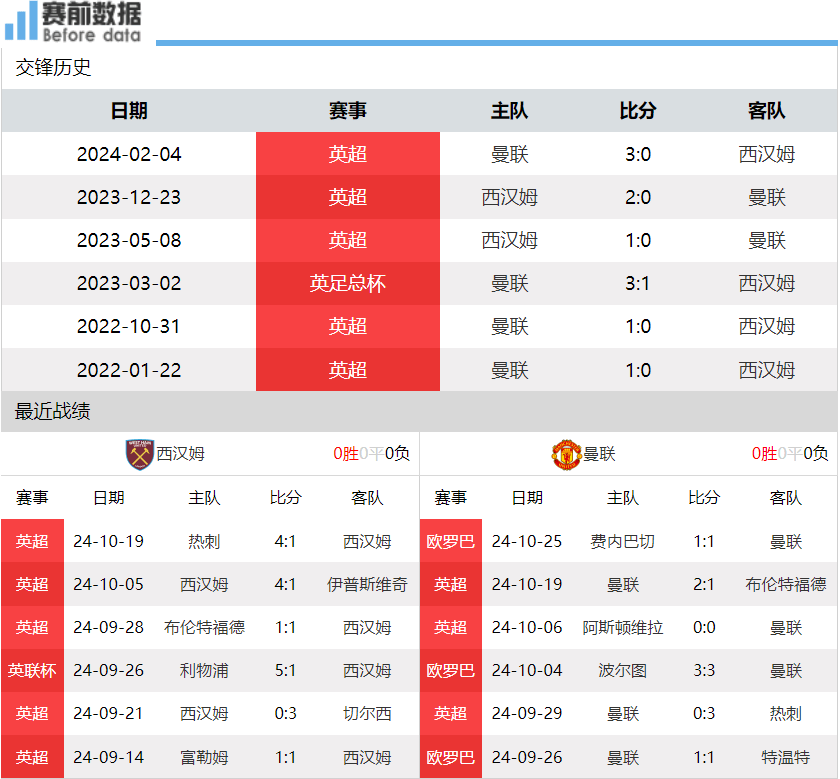This screenshot has height=779, width=840.
Task: Click the 3:1 score on 2023-03-02
Action: point(638,283)
